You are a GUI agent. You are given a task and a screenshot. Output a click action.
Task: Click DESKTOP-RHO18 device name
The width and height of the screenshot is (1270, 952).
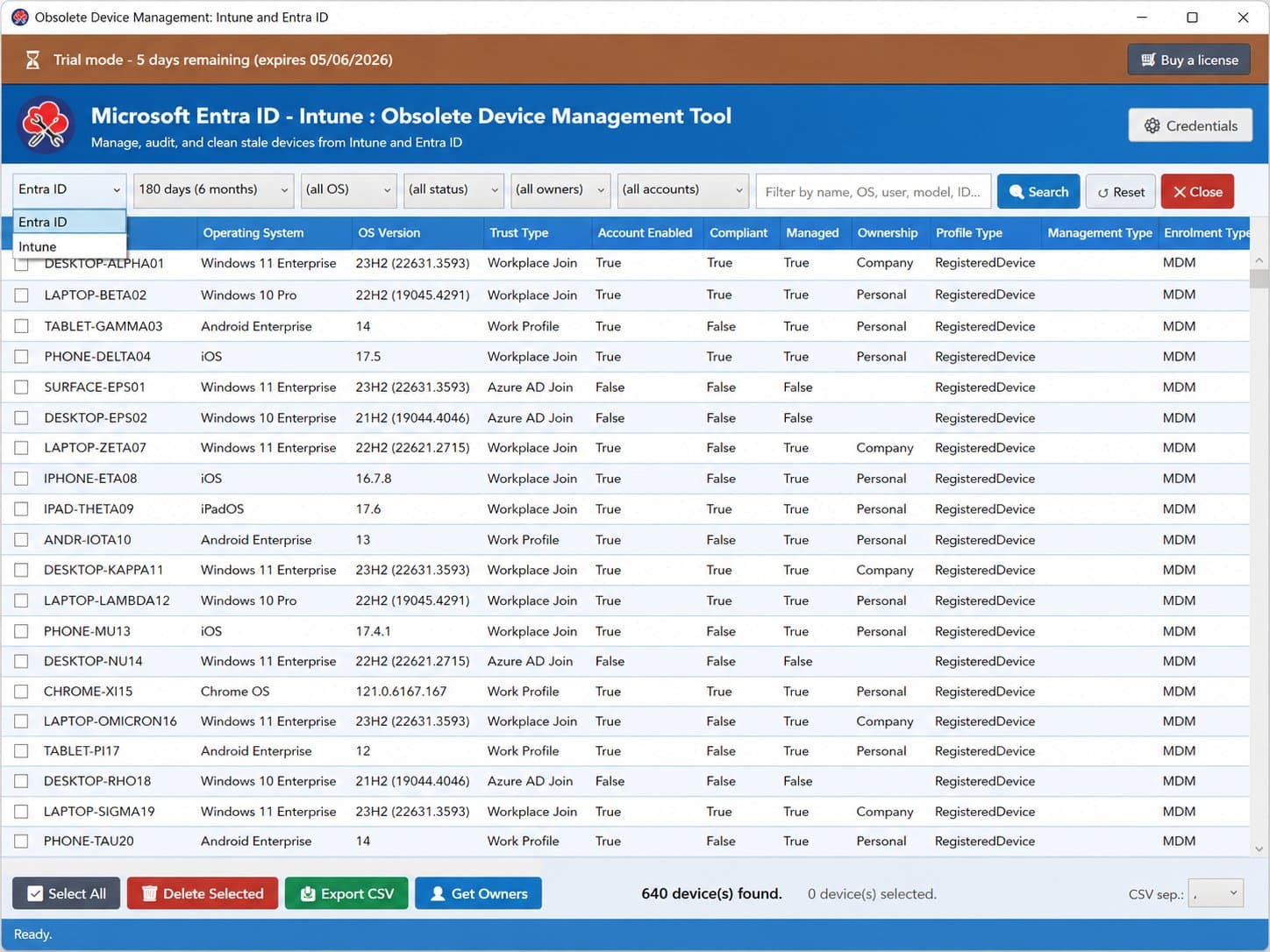click(97, 781)
